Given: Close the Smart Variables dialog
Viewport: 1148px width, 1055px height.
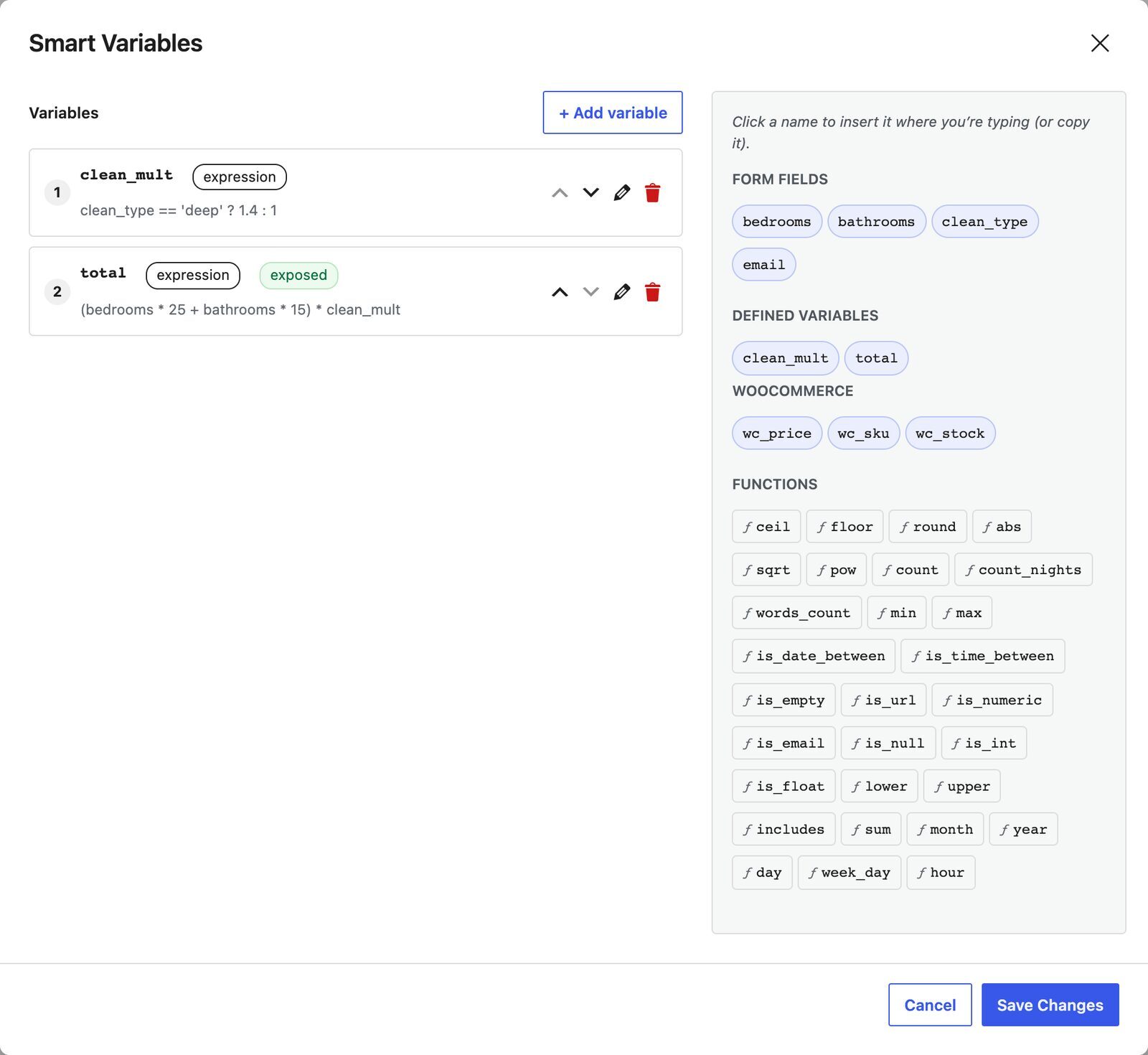Looking at the screenshot, I should (x=1100, y=43).
